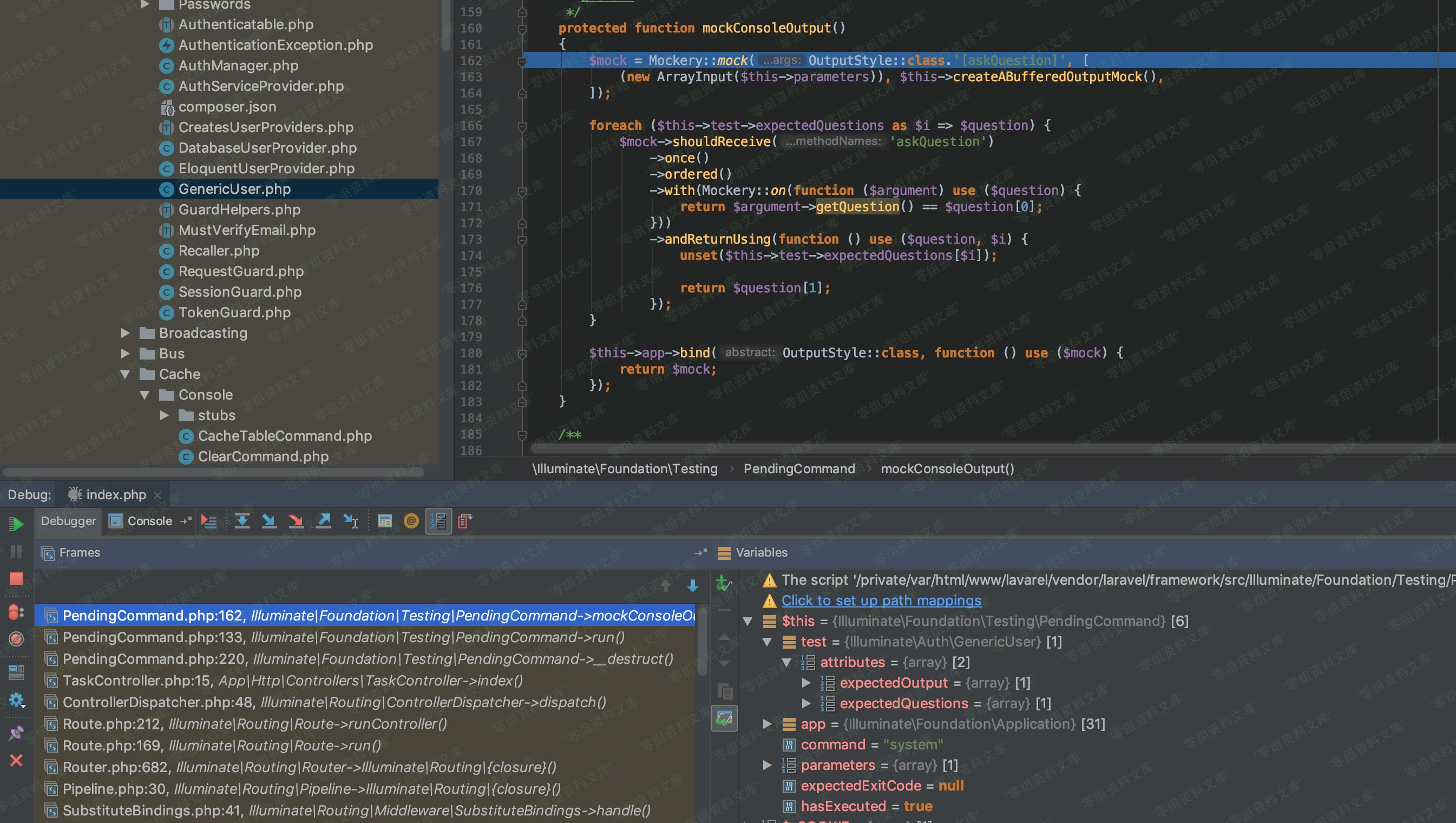
Task: Click the set up path mappings link
Action: click(881, 600)
